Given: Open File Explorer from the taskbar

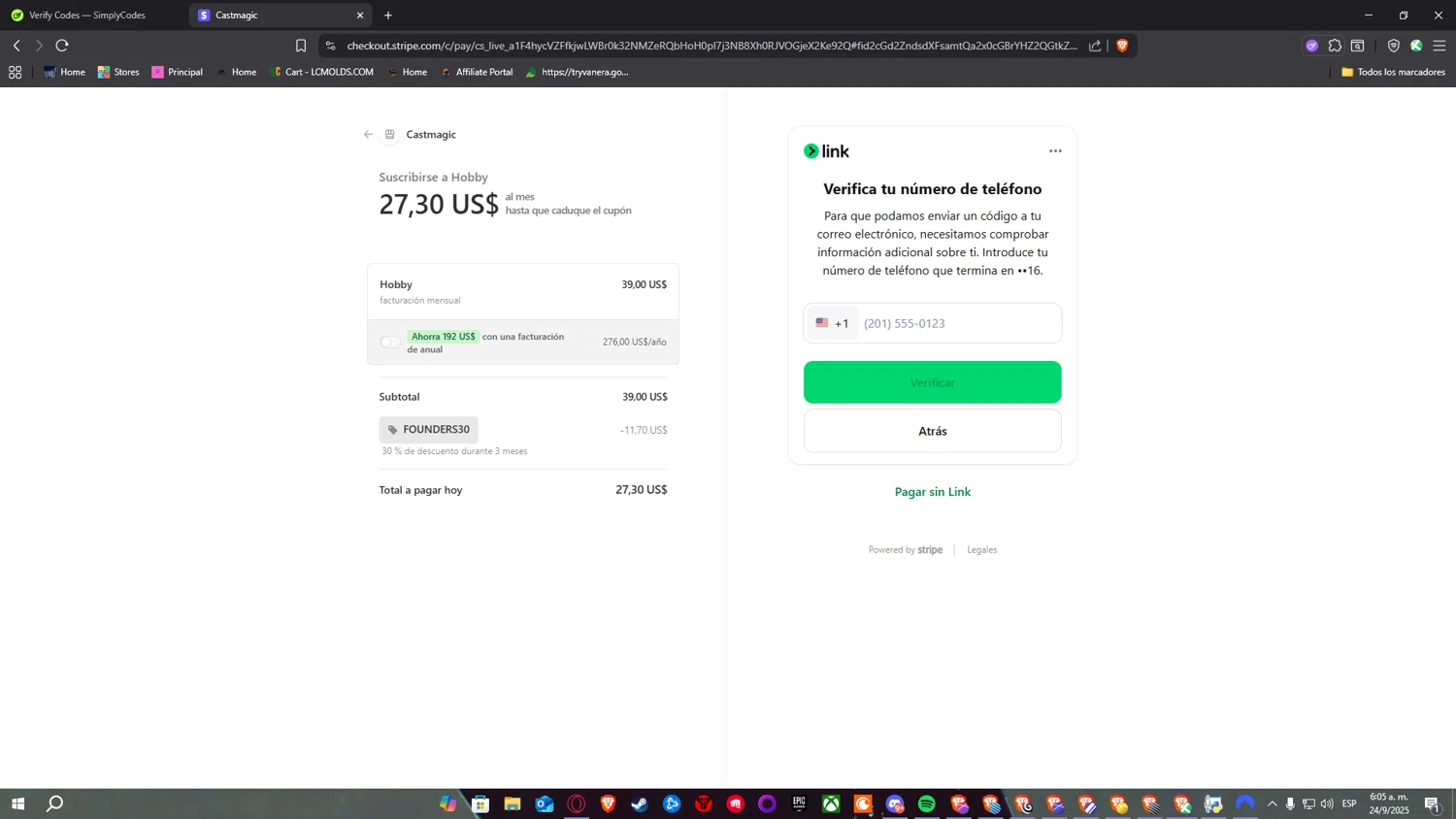Looking at the screenshot, I should 513,803.
